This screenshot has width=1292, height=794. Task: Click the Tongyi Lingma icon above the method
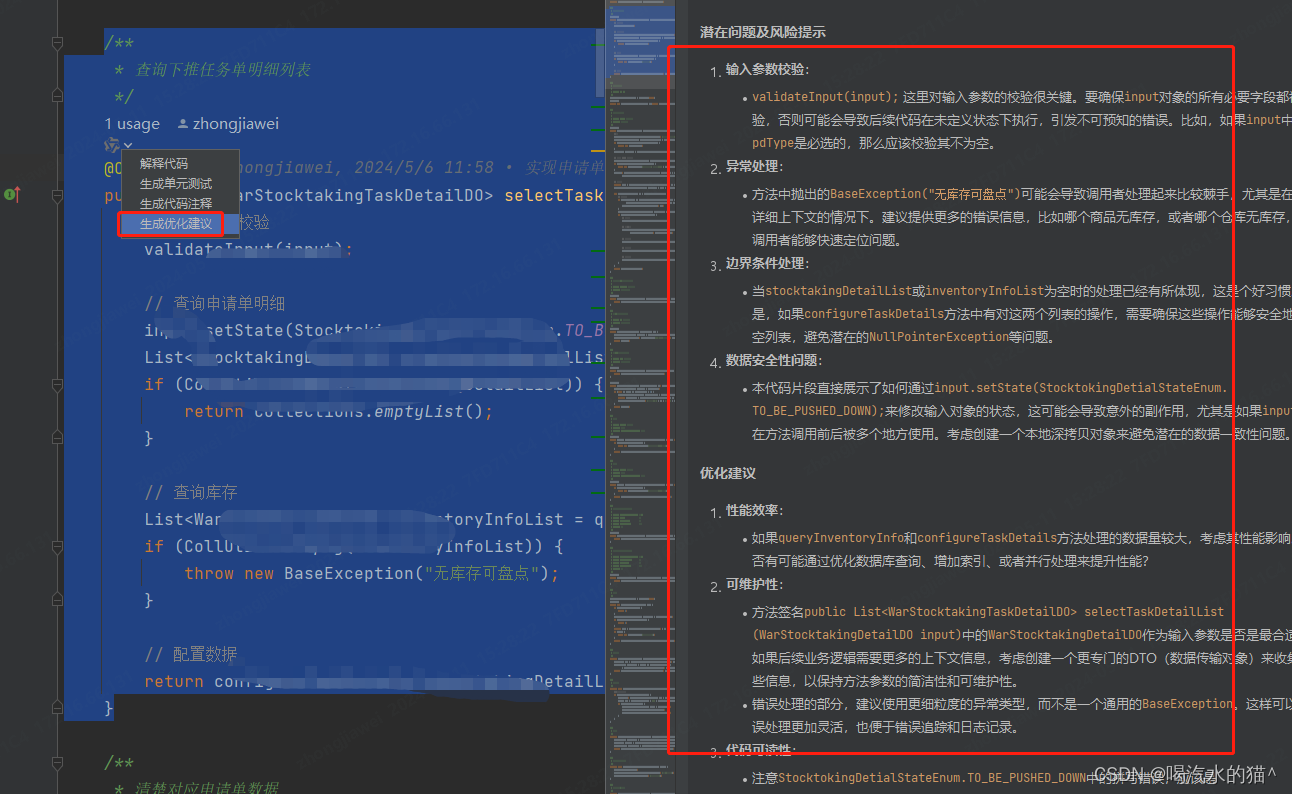point(112,145)
